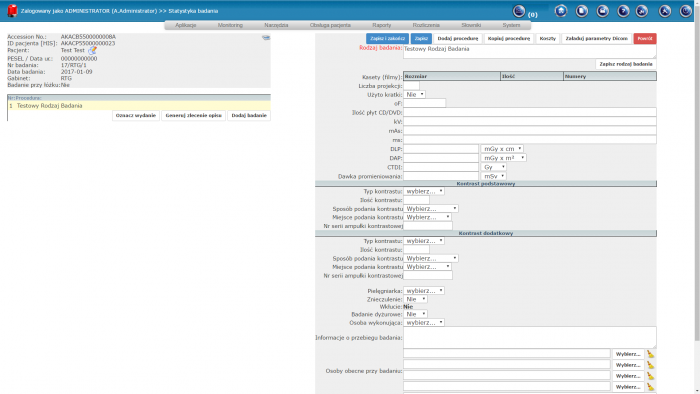Focus the Liczba projekcji field
The width and height of the screenshot is (700, 394).
[x=412, y=86]
